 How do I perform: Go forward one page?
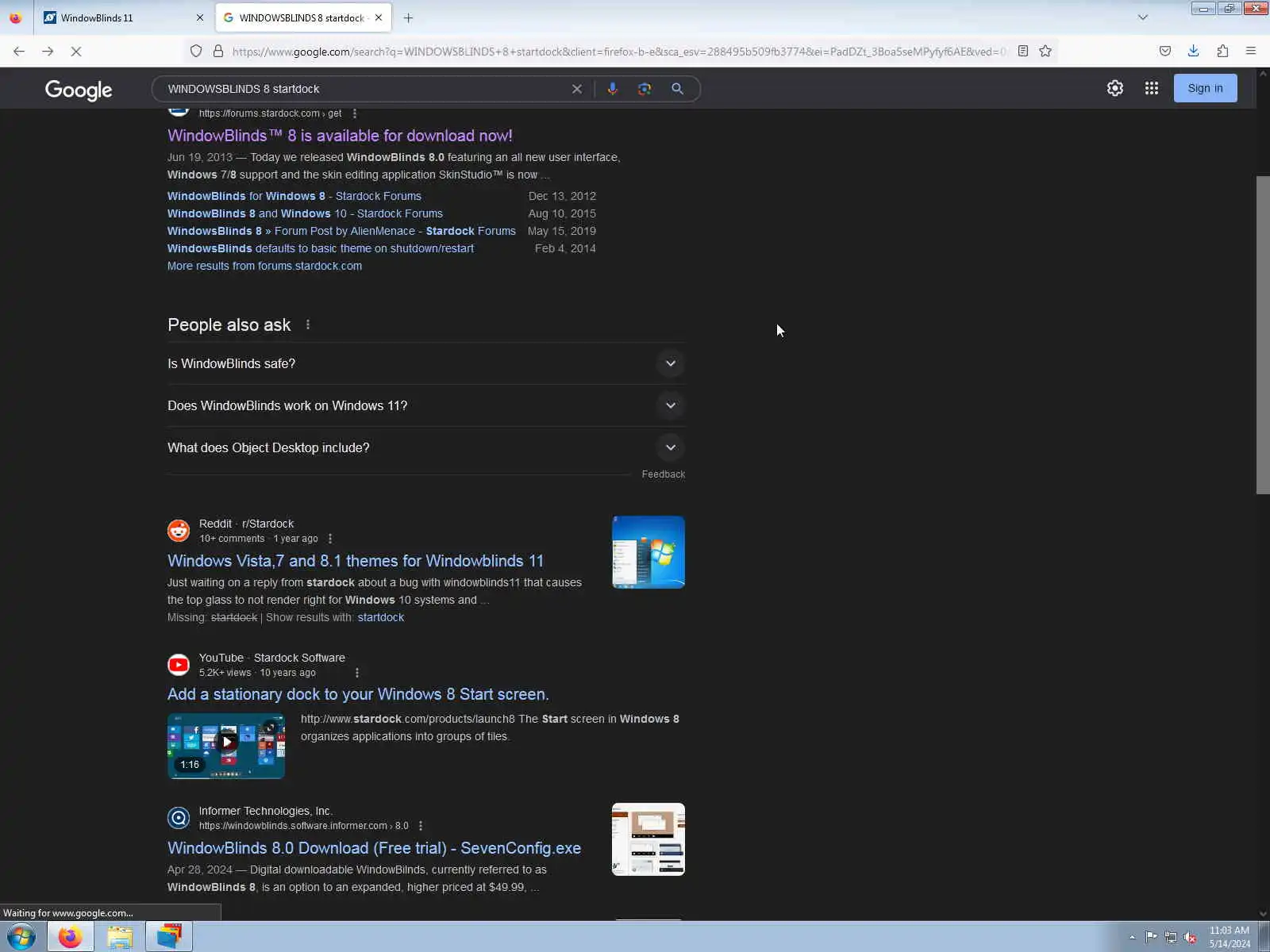click(x=48, y=51)
